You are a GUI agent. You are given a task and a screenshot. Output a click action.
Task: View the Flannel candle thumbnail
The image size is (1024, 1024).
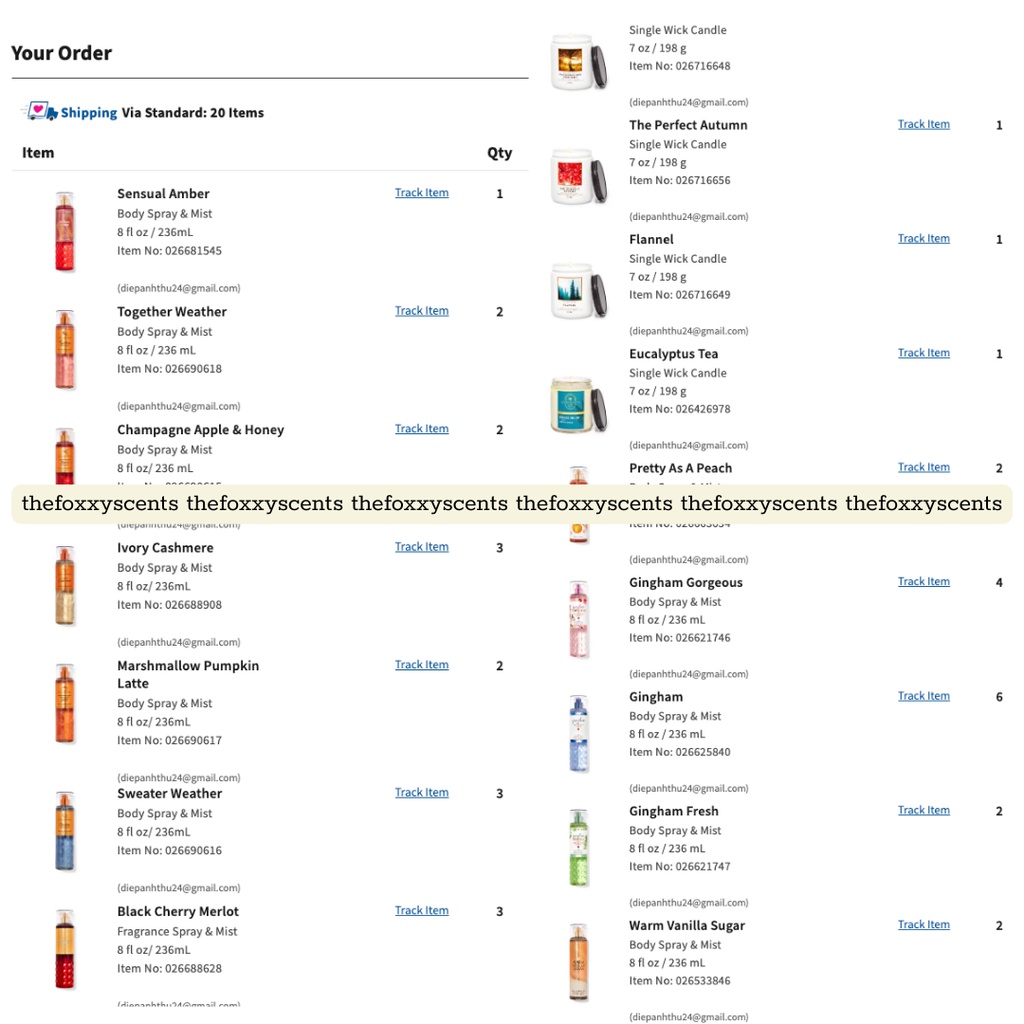[x=578, y=290]
